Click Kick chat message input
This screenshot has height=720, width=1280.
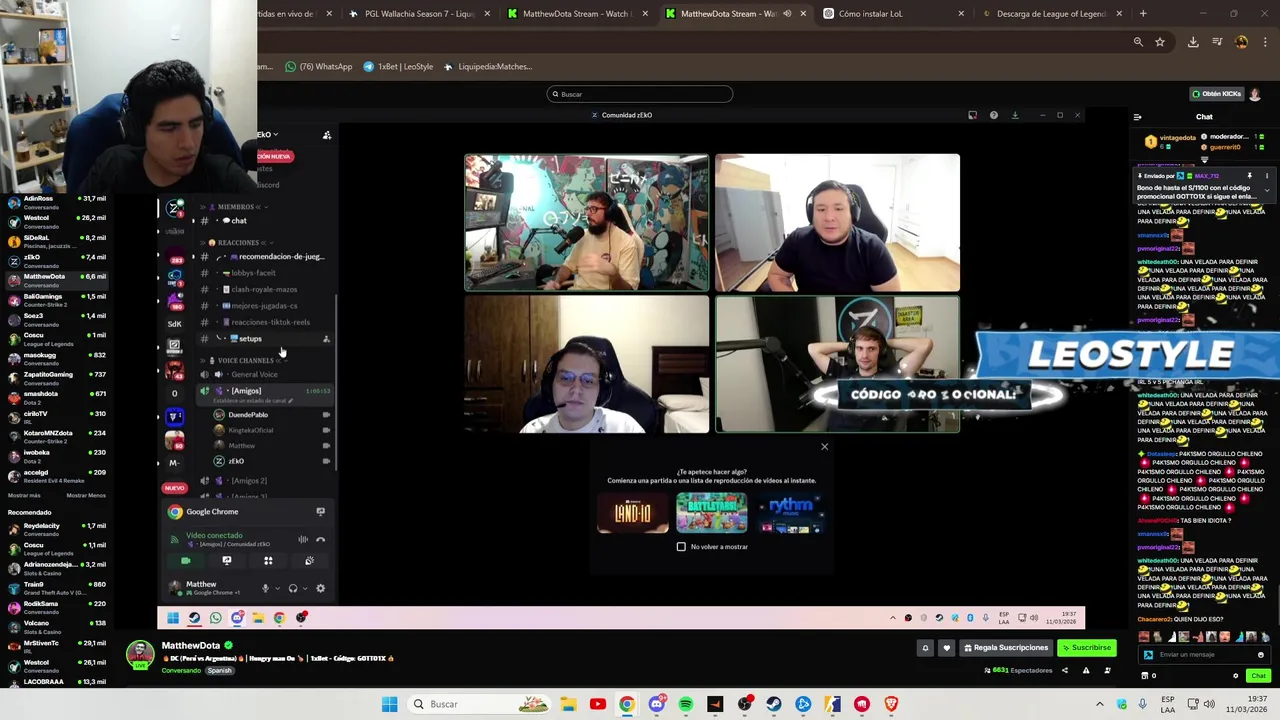pos(1205,655)
